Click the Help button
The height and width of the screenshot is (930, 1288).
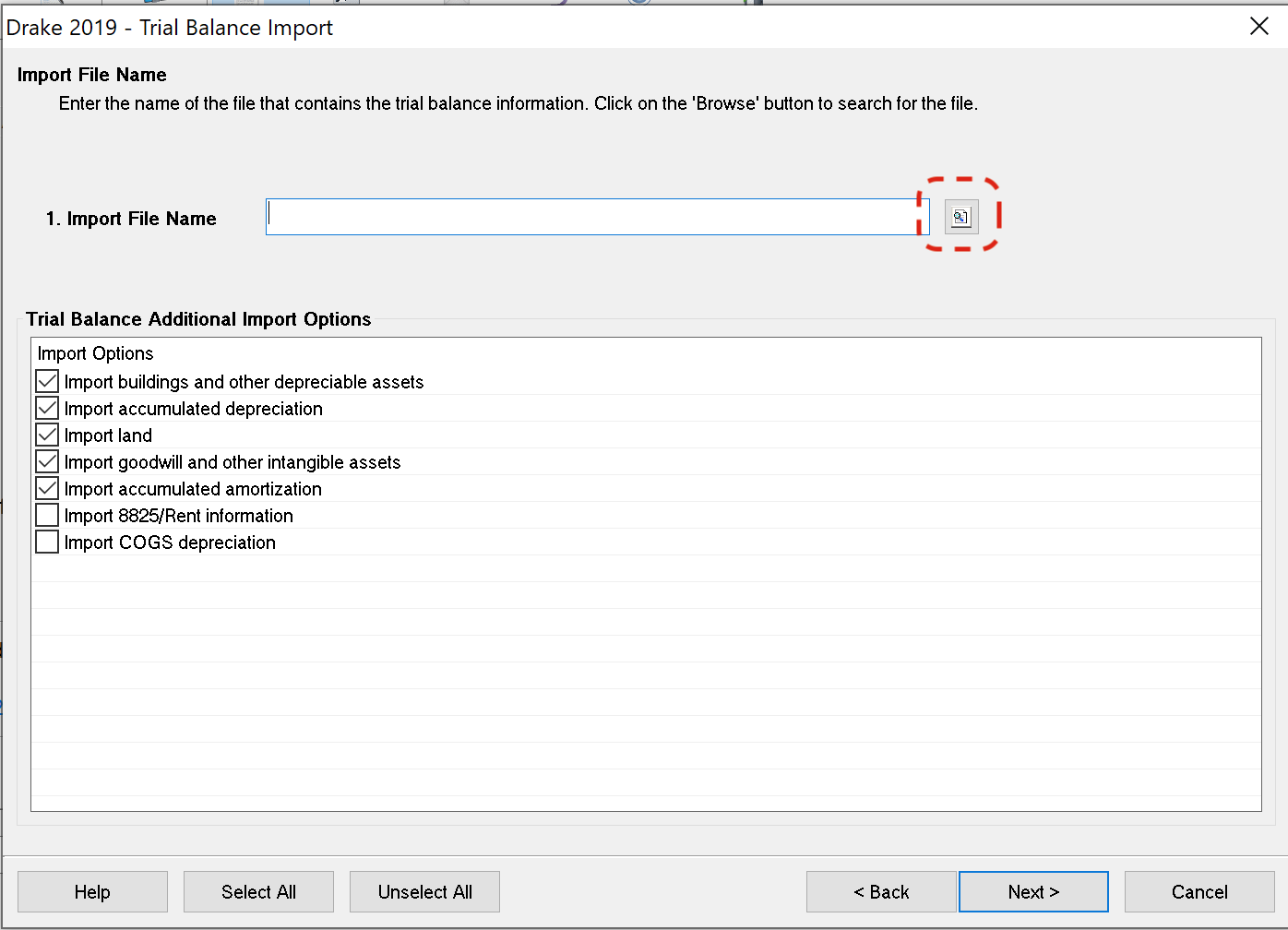click(x=92, y=892)
